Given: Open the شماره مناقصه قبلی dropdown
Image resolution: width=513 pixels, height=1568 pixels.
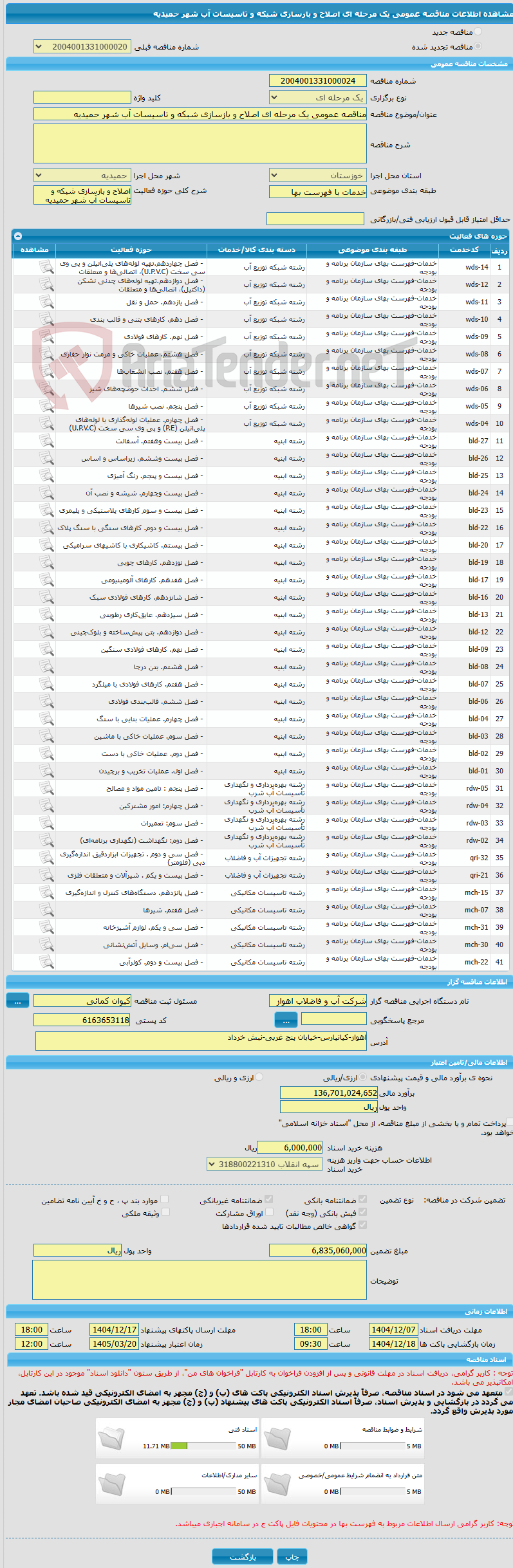Looking at the screenshot, I should 82,46.
